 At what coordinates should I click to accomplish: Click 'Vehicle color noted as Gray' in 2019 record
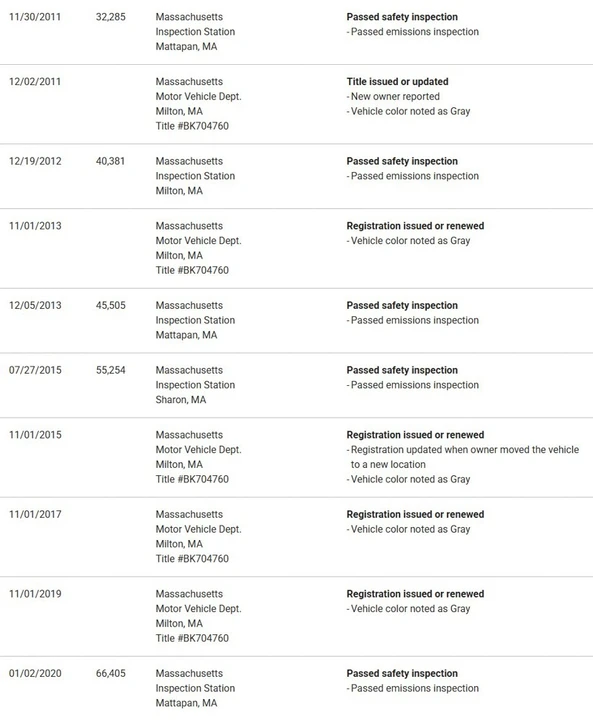pos(411,609)
